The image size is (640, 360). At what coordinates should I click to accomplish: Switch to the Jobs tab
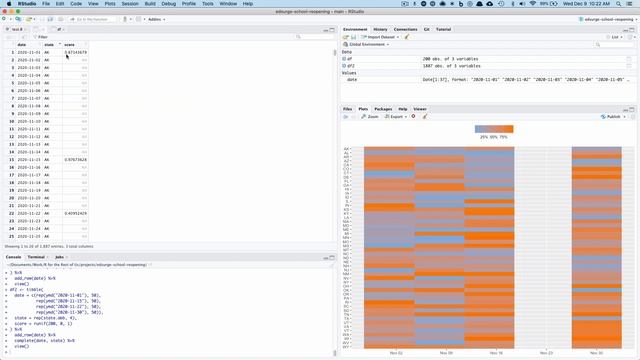[60, 258]
